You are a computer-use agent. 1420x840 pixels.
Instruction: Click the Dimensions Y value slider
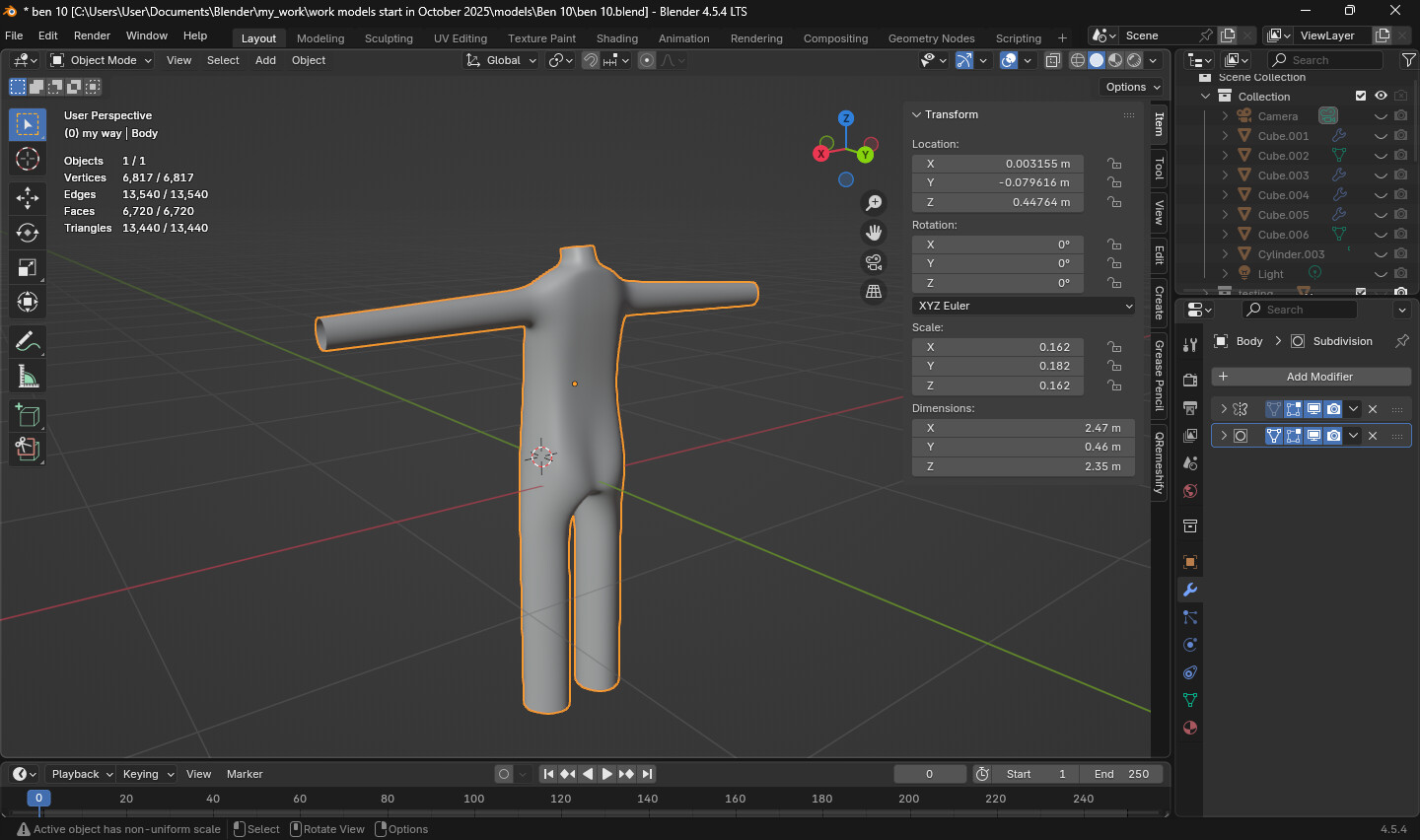[1024, 447]
